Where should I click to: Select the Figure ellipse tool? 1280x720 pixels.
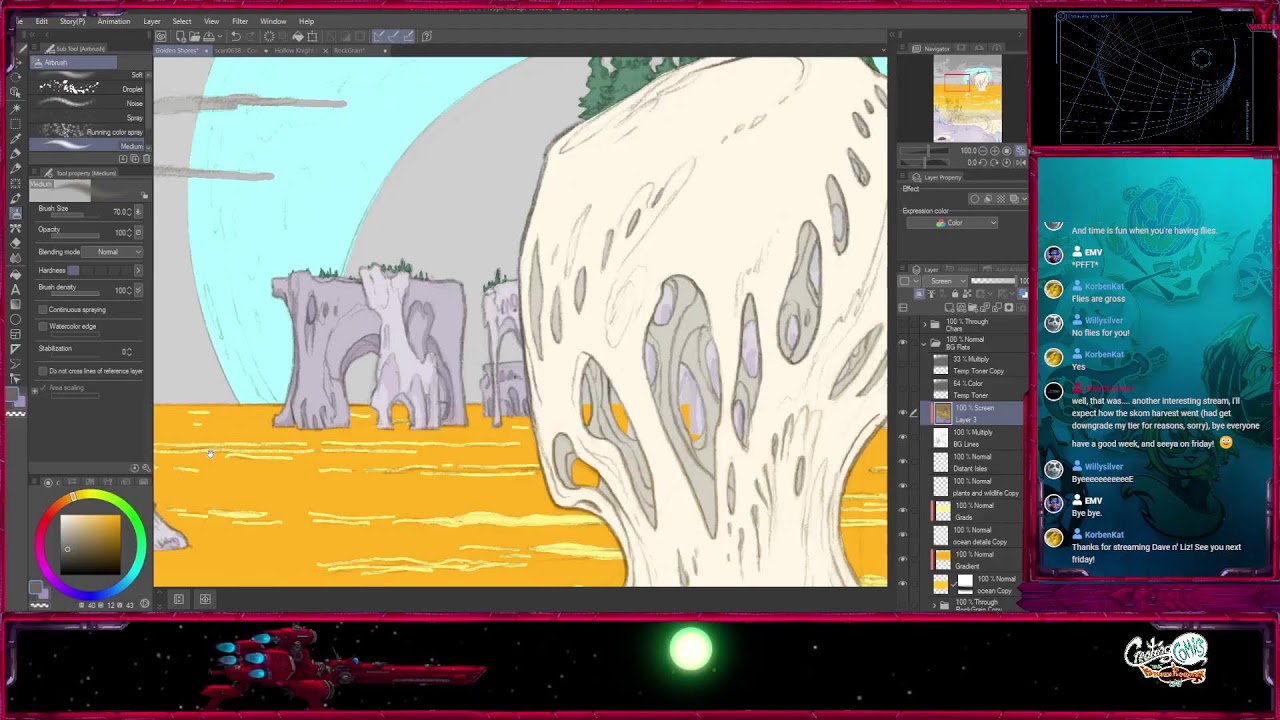point(16,319)
